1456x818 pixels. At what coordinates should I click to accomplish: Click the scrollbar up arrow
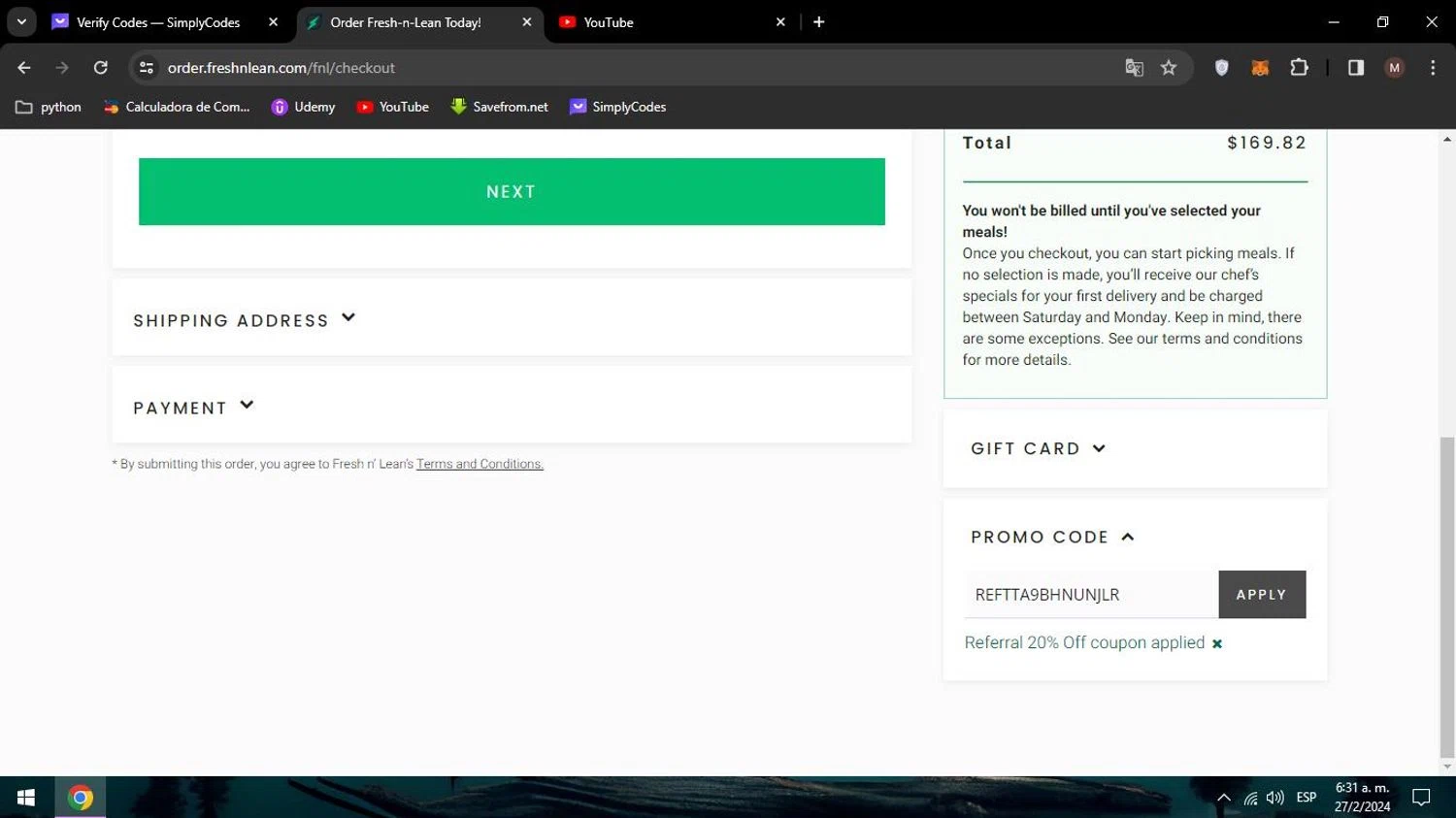coord(1447,140)
